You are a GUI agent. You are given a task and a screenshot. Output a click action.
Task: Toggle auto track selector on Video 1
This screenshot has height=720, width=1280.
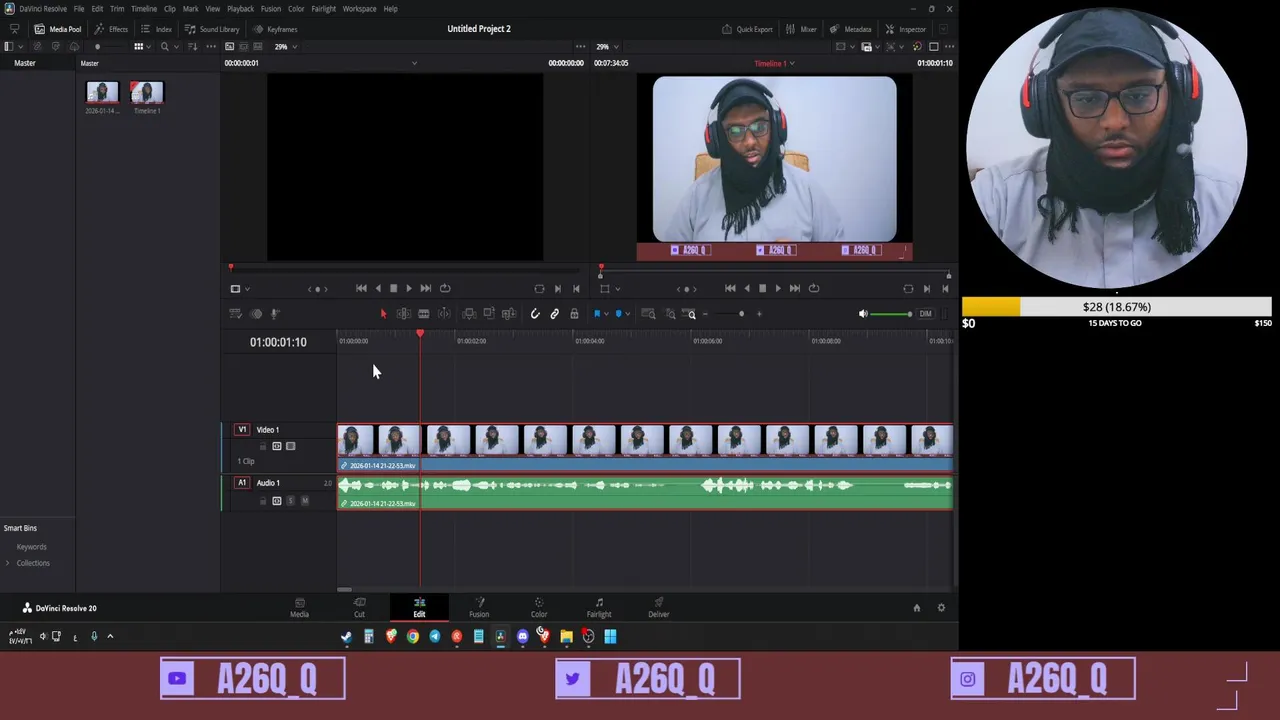tap(277, 446)
